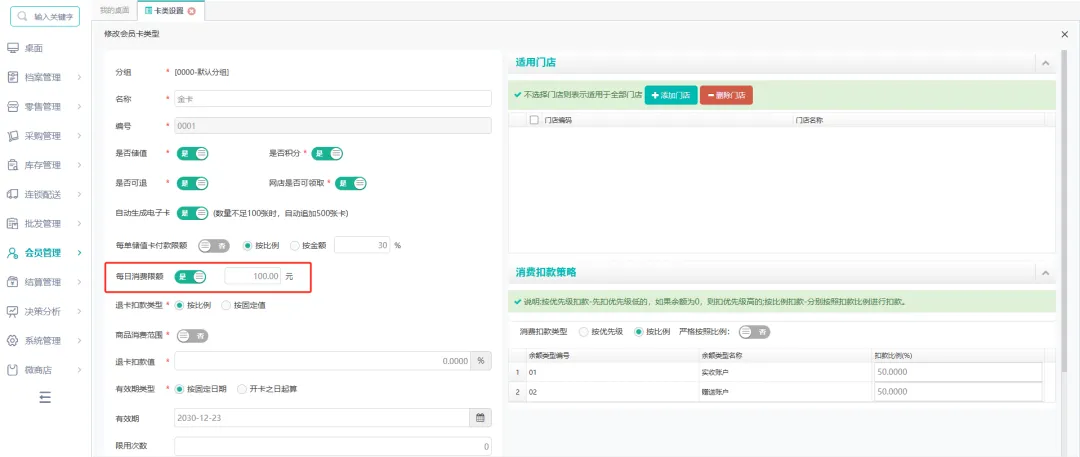The image size is (1080, 457).
Task: Click the 系统管理 gear icon
Action: tap(12, 341)
